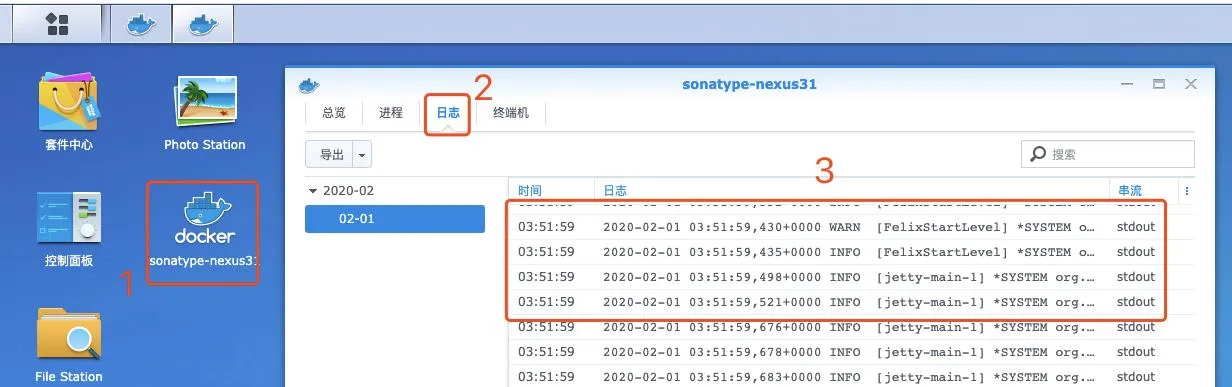This screenshot has width=1232, height=387.
Task: Click stdout in the 59,498 row
Action: [x=1136, y=277]
